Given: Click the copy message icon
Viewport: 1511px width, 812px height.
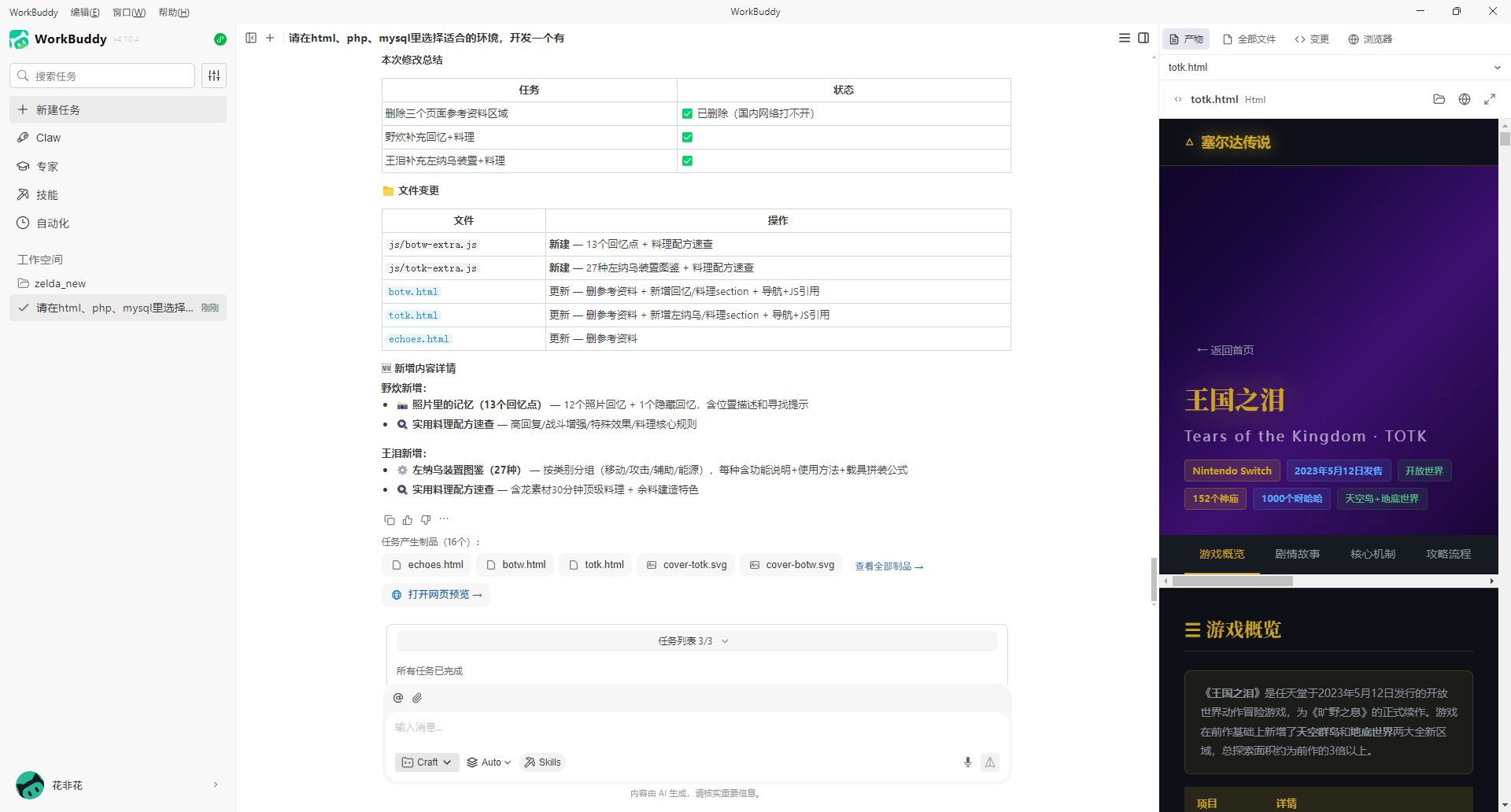Looking at the screenshot, I should [x=389, y=520].
